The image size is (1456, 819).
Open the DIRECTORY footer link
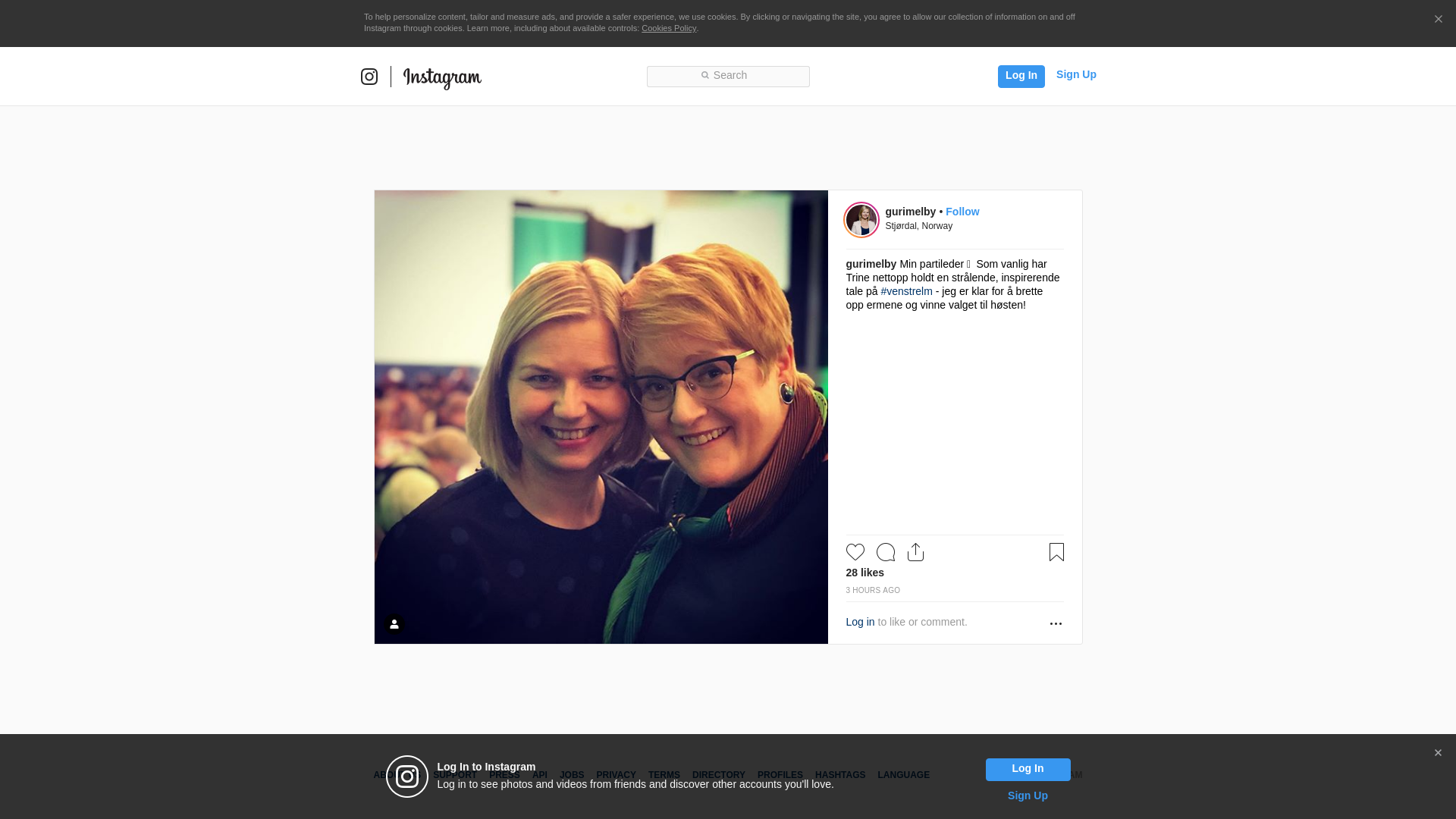tap(719, 775)
